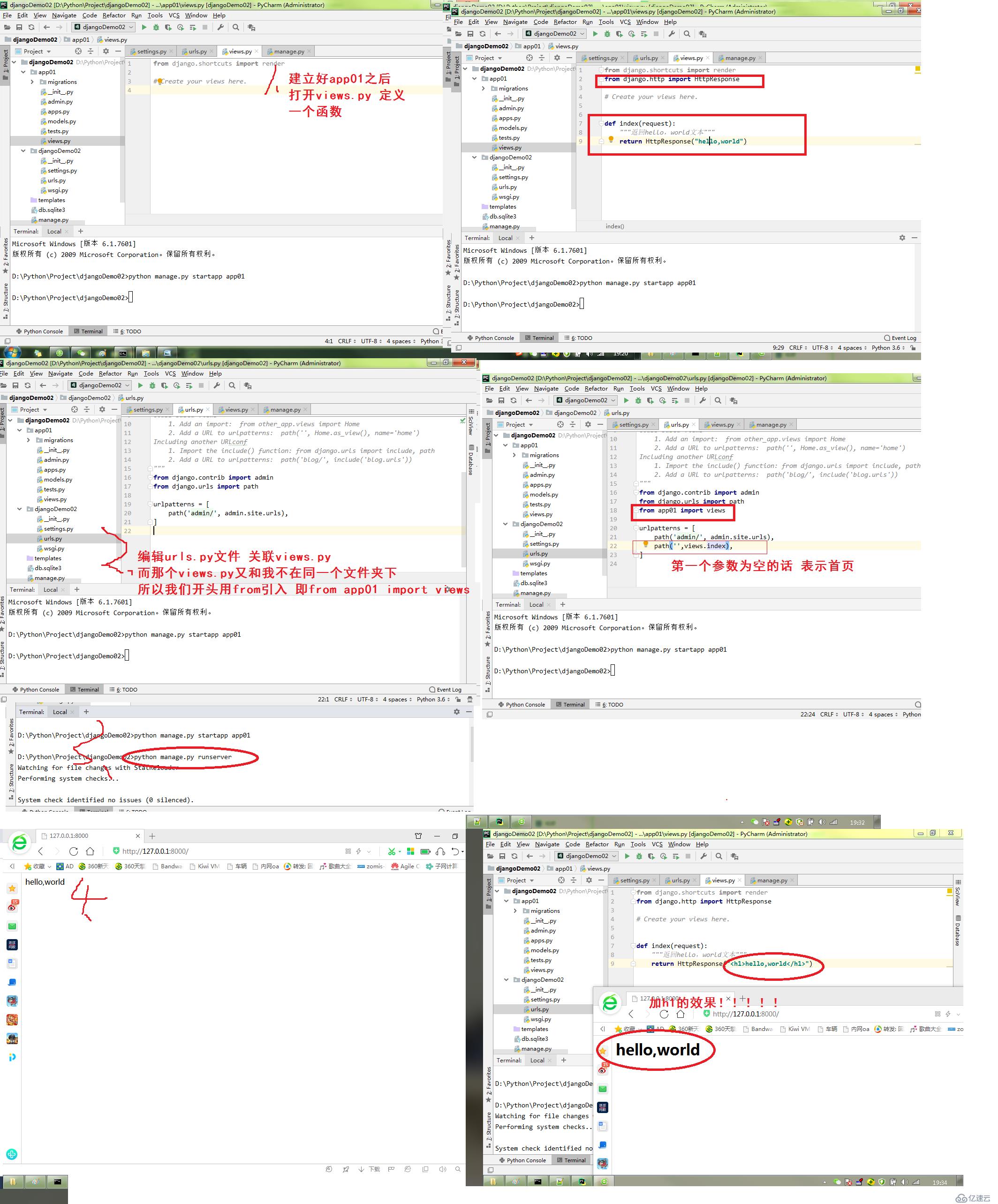
Task: Click scissors screenshot icon in plain hello,world browser
Action: pos(391,851)
